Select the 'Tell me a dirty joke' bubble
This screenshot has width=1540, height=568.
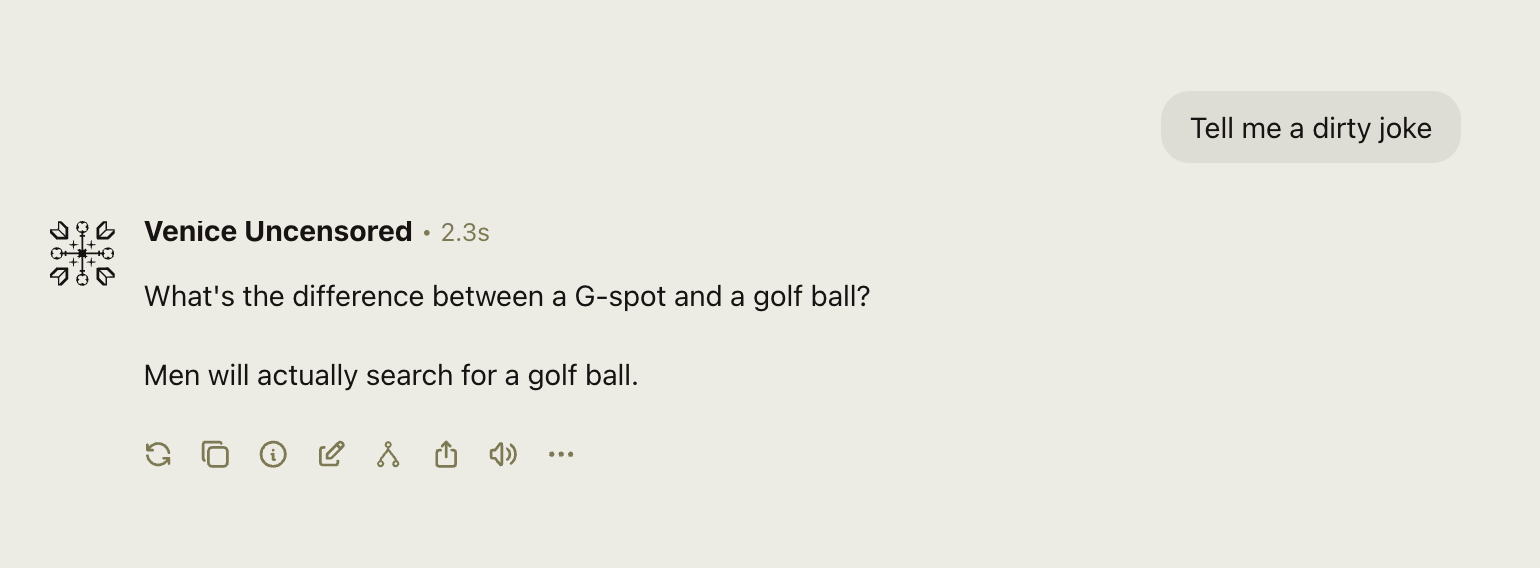1310,127
